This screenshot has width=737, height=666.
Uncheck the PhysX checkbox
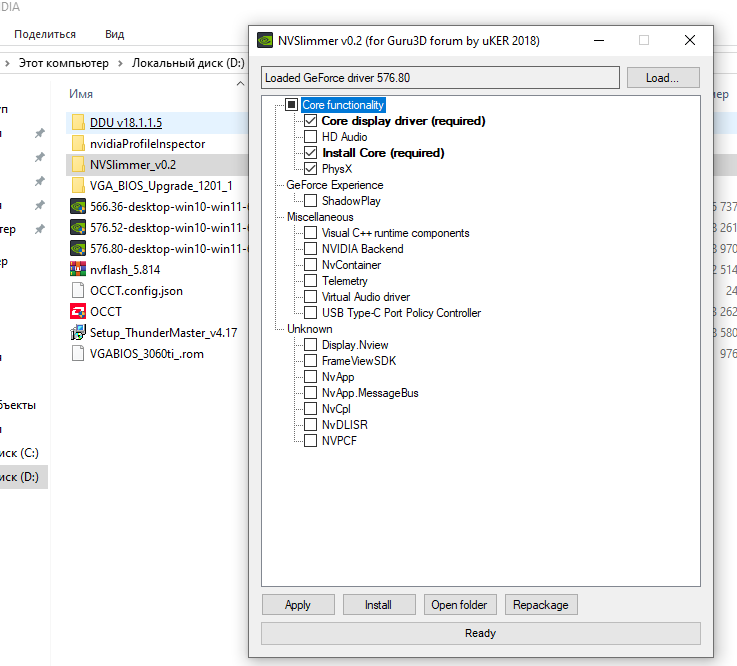[310, 169]
